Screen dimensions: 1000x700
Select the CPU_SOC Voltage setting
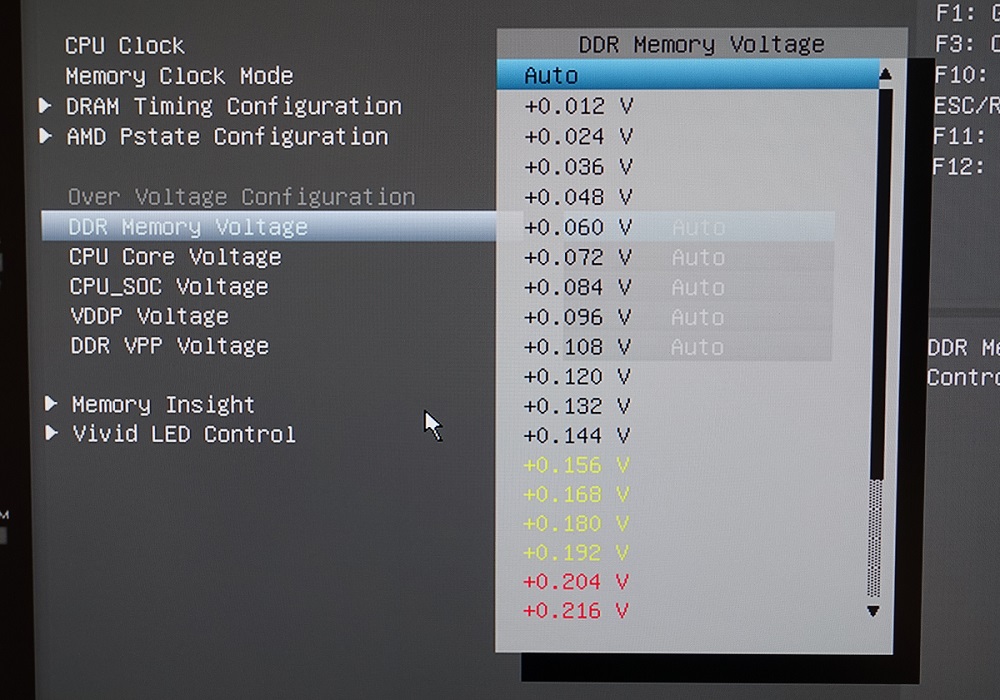pyautogui.click(x=169, y=287)
